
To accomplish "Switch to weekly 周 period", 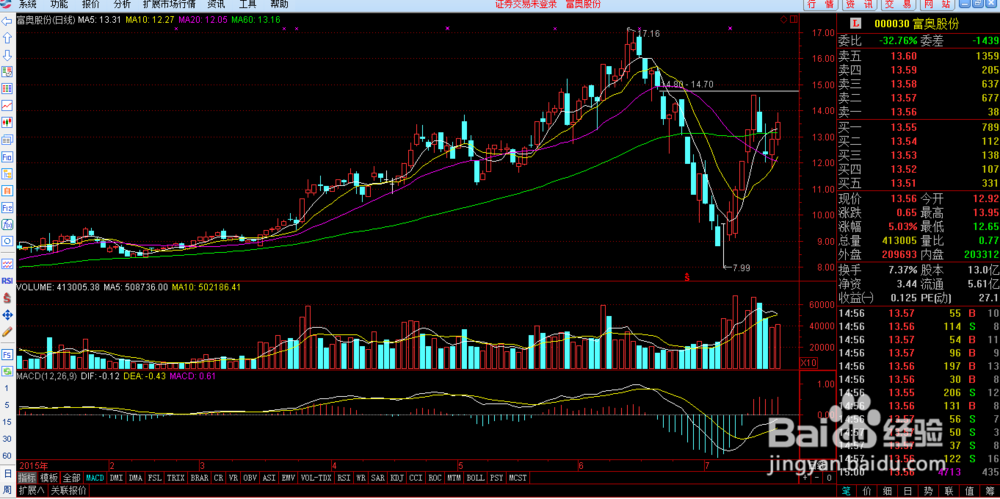I will click(6, 489).
